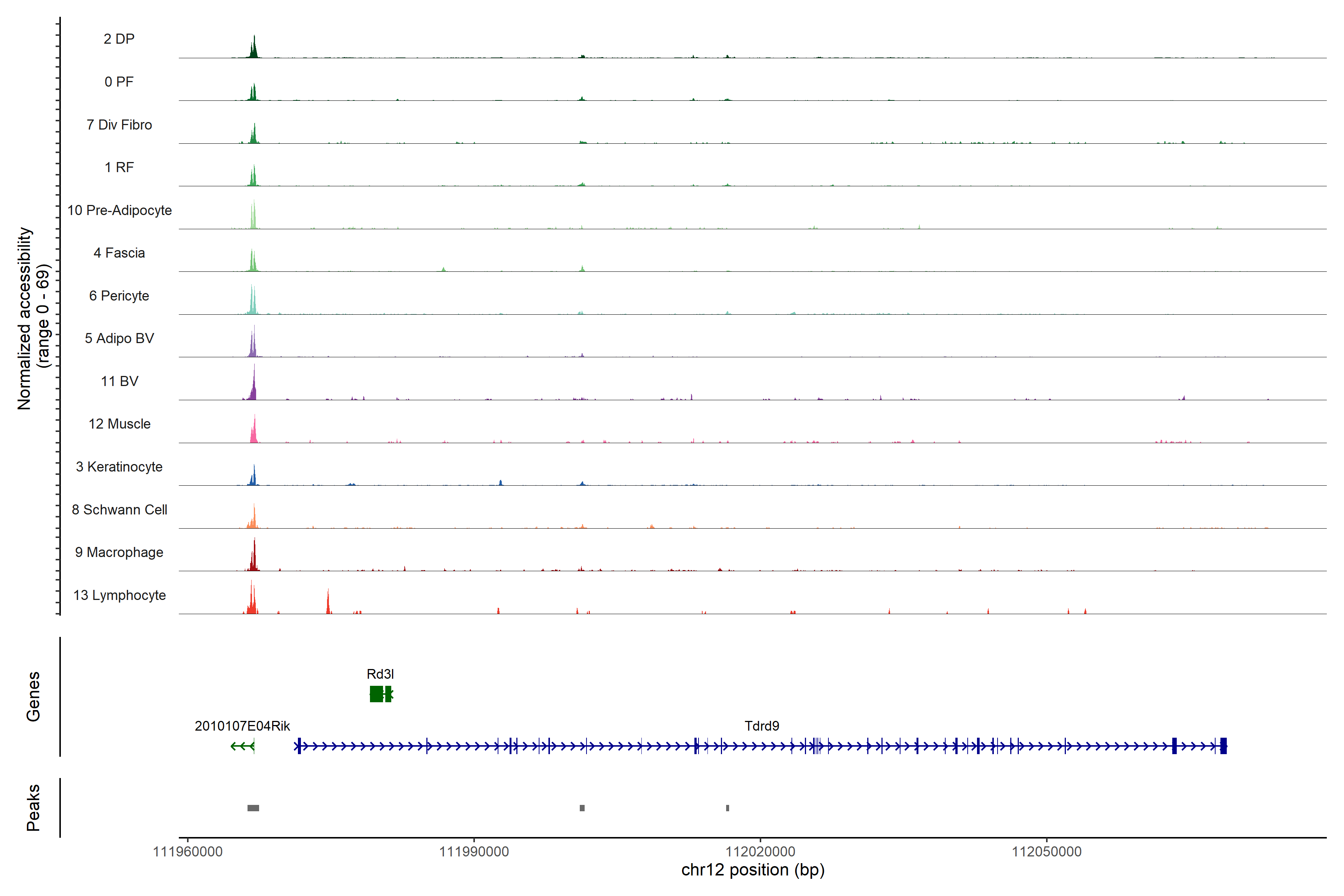This screenshot has height=896, width=1344.
Task: Click the 2010107E04Rik gene arrow marker
Action: [242, 746]
